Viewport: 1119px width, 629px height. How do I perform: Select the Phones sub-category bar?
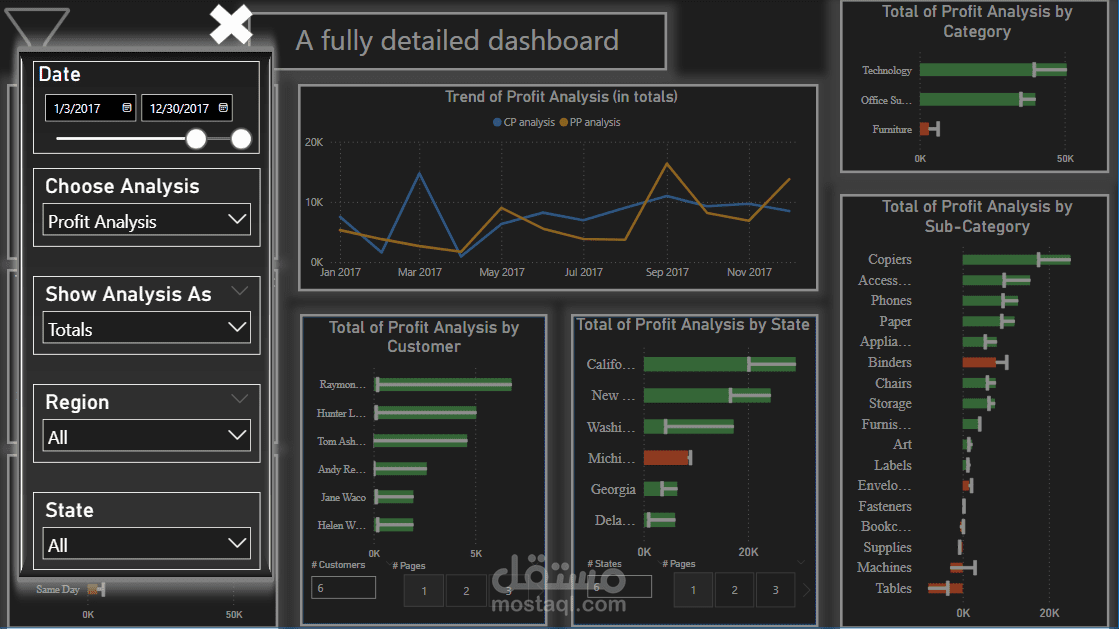click(x=990, y=301)
